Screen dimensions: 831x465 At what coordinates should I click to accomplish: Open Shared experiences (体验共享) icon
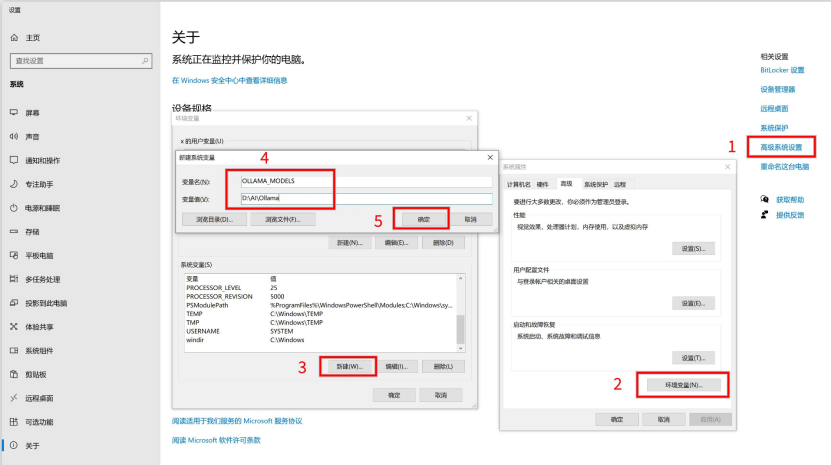tap(14, 327)
